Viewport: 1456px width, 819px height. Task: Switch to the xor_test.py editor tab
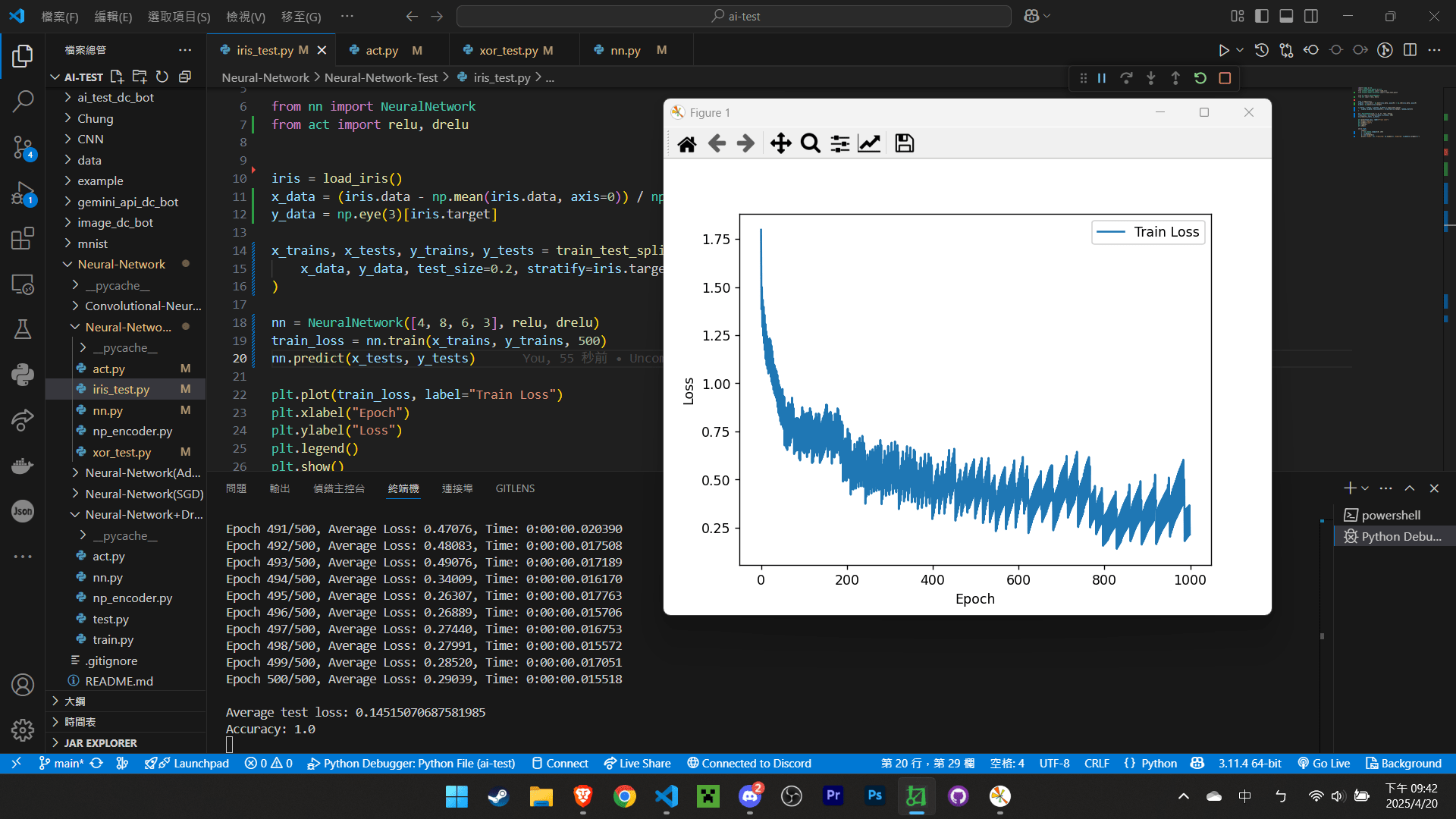point(508,50)
